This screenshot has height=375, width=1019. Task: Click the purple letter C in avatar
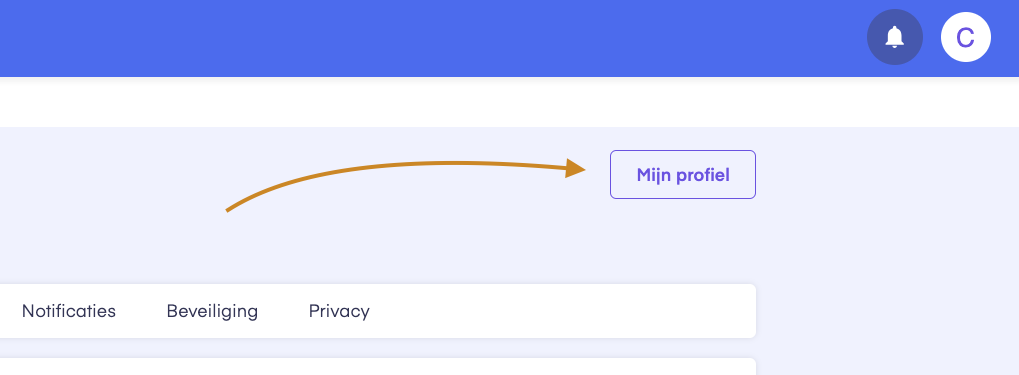[966, 38]
